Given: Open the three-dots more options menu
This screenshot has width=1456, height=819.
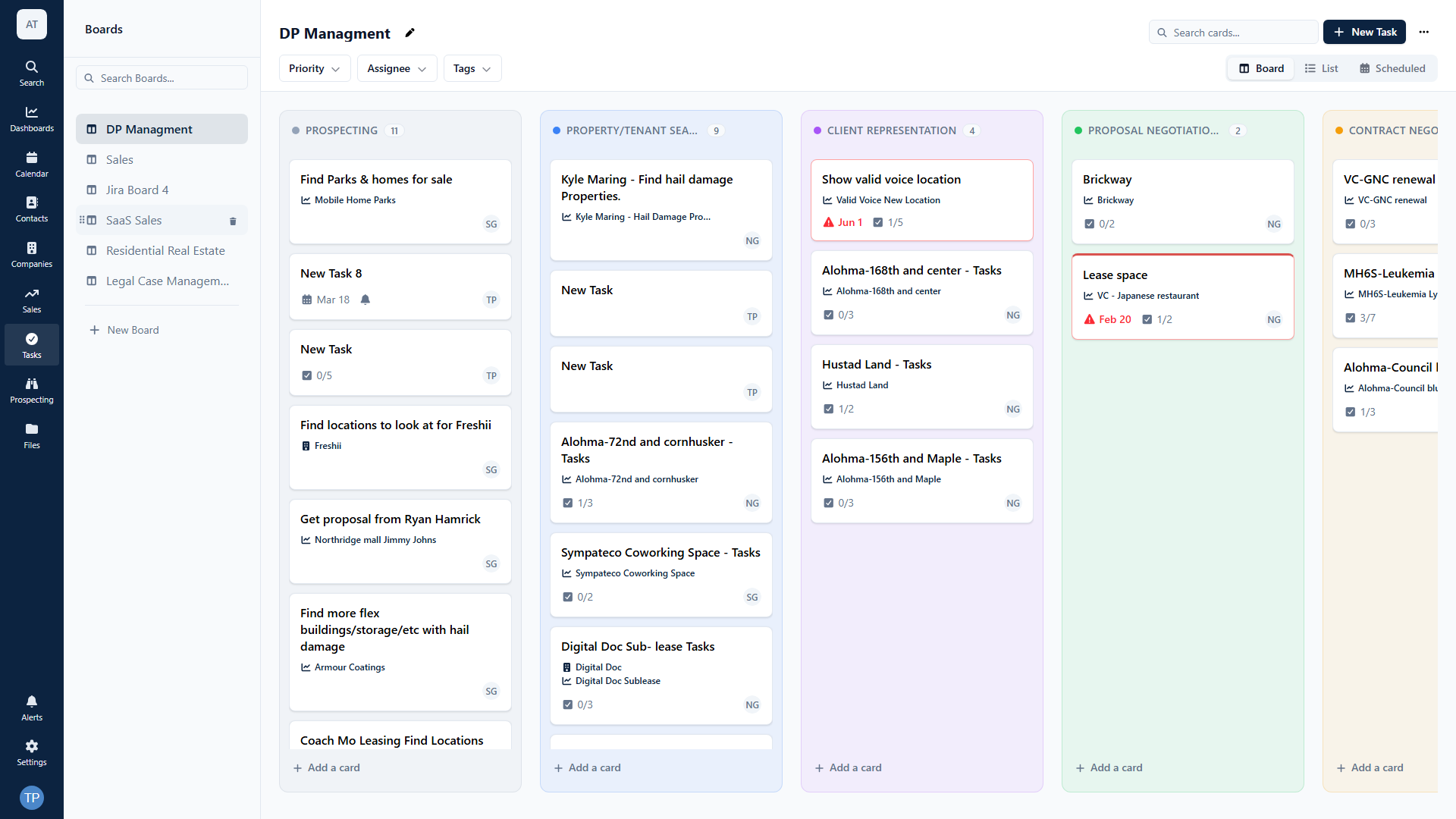Looking at the screenshot, I should tap(1423, 32).
